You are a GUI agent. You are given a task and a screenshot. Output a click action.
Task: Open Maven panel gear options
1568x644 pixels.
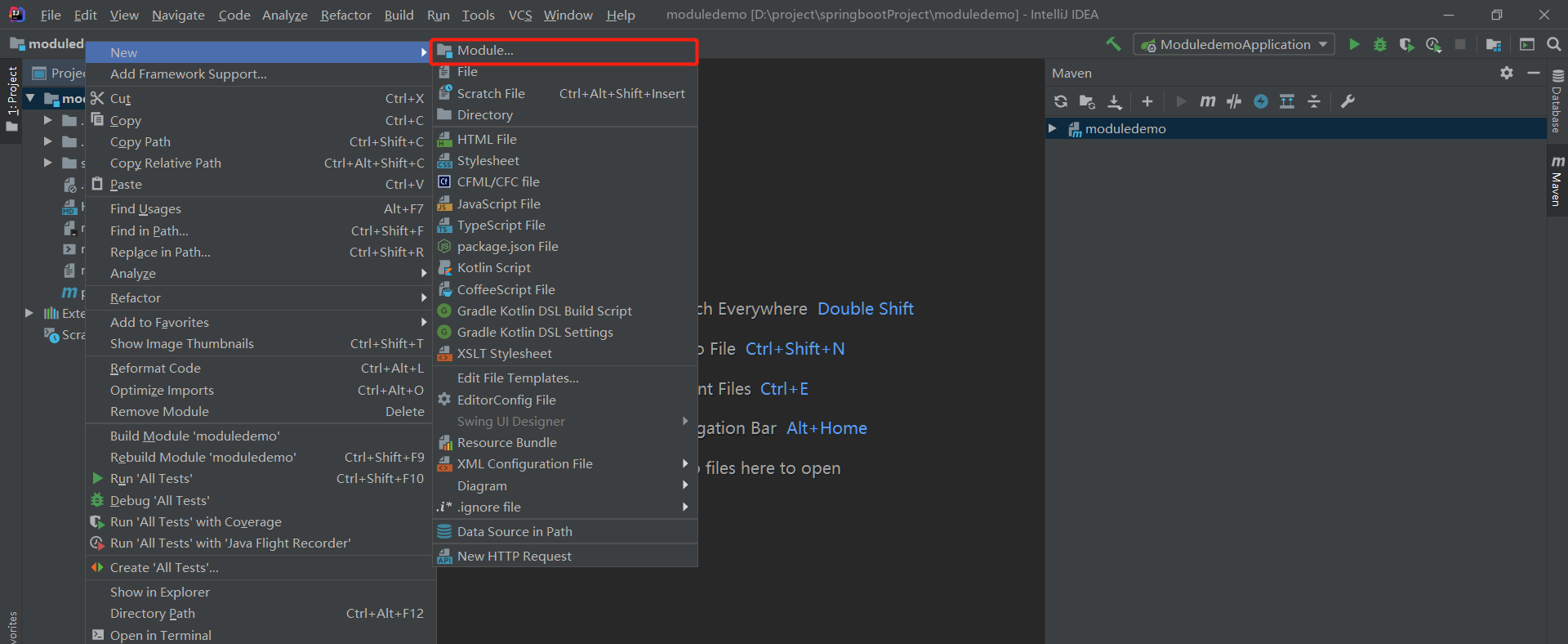click(x=1507, y=73)
